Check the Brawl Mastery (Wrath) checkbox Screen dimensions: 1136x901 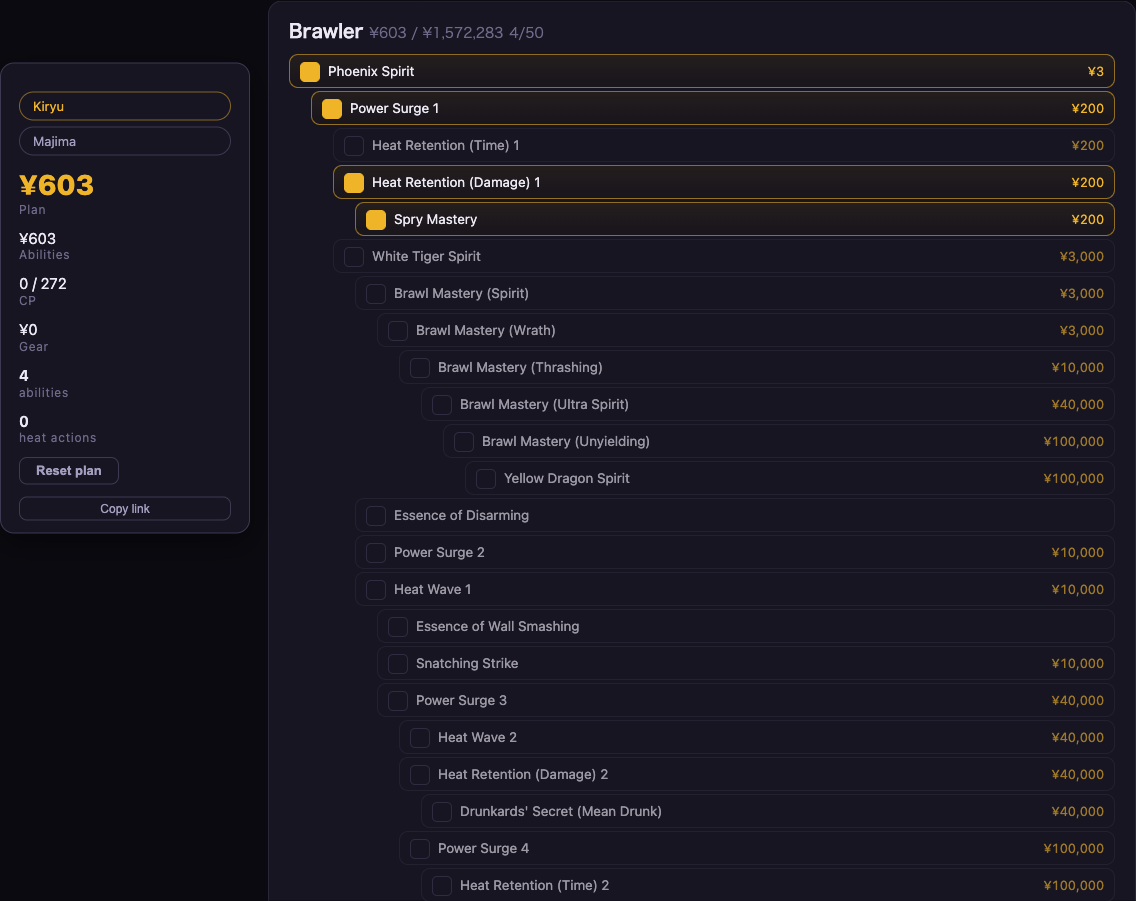click(x=398, y=330)
